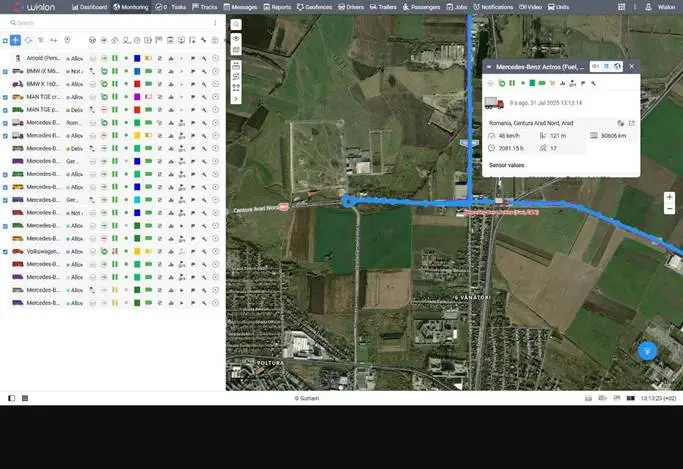Open the Trailers tab
Screen dimensions: 683x469
click(x=383, y=7)
